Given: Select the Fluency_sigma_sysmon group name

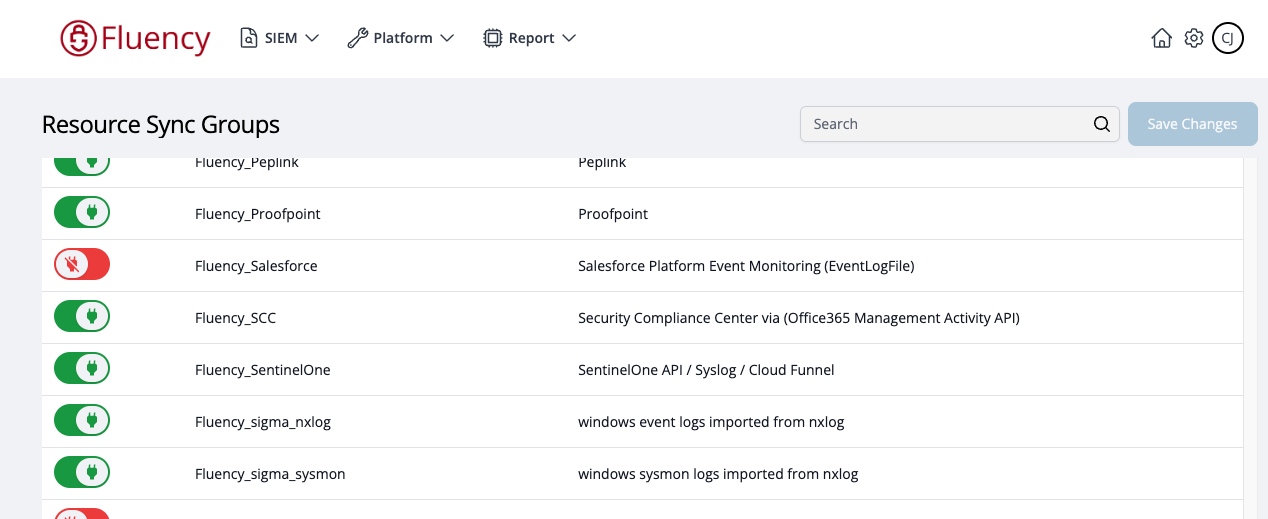Looking at the screenshot, I should click(270, 474).
